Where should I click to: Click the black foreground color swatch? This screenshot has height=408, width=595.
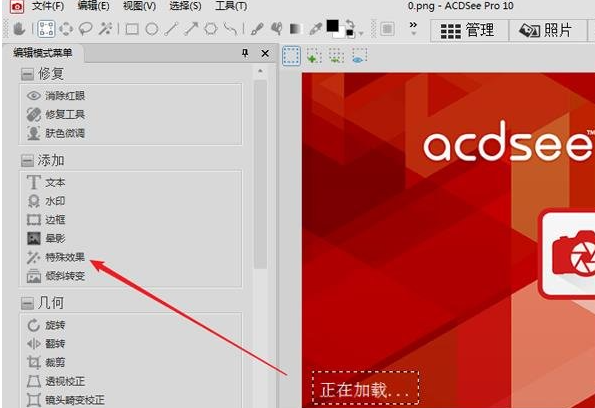pyautogui.click(x=332, y=26)
